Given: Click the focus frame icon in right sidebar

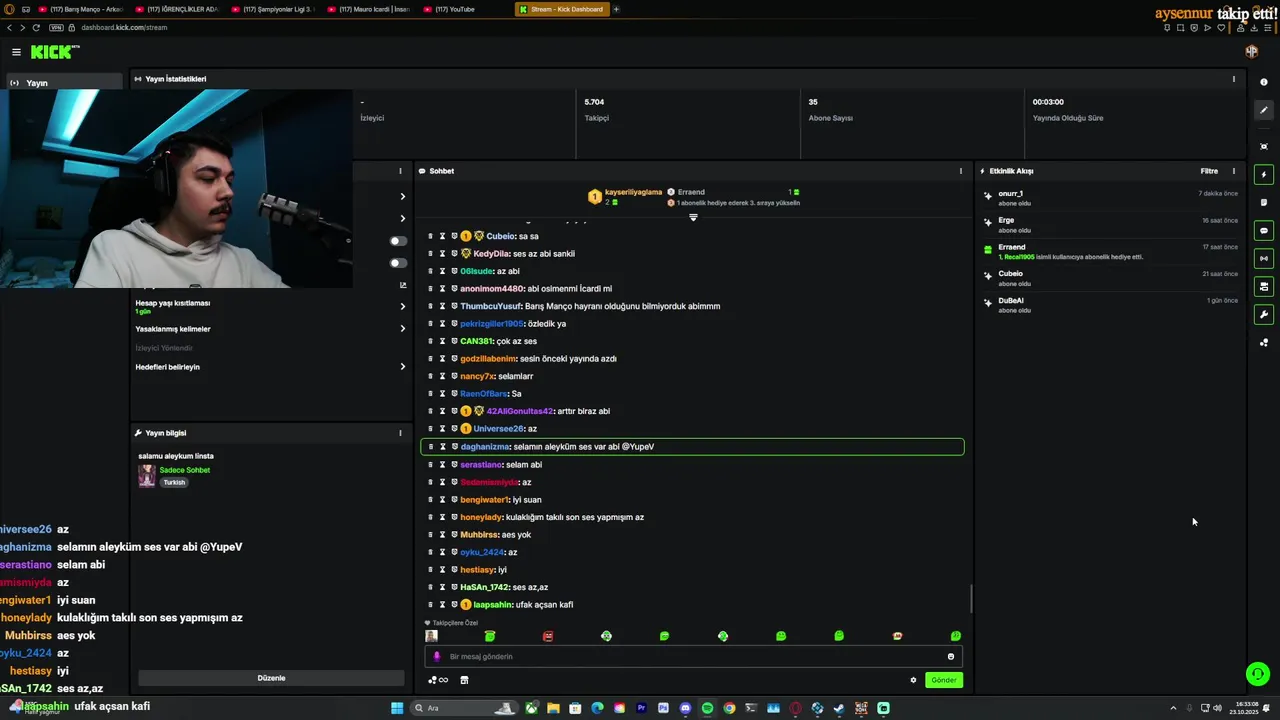Looking at the screenshot, I should click(1264, 146).
